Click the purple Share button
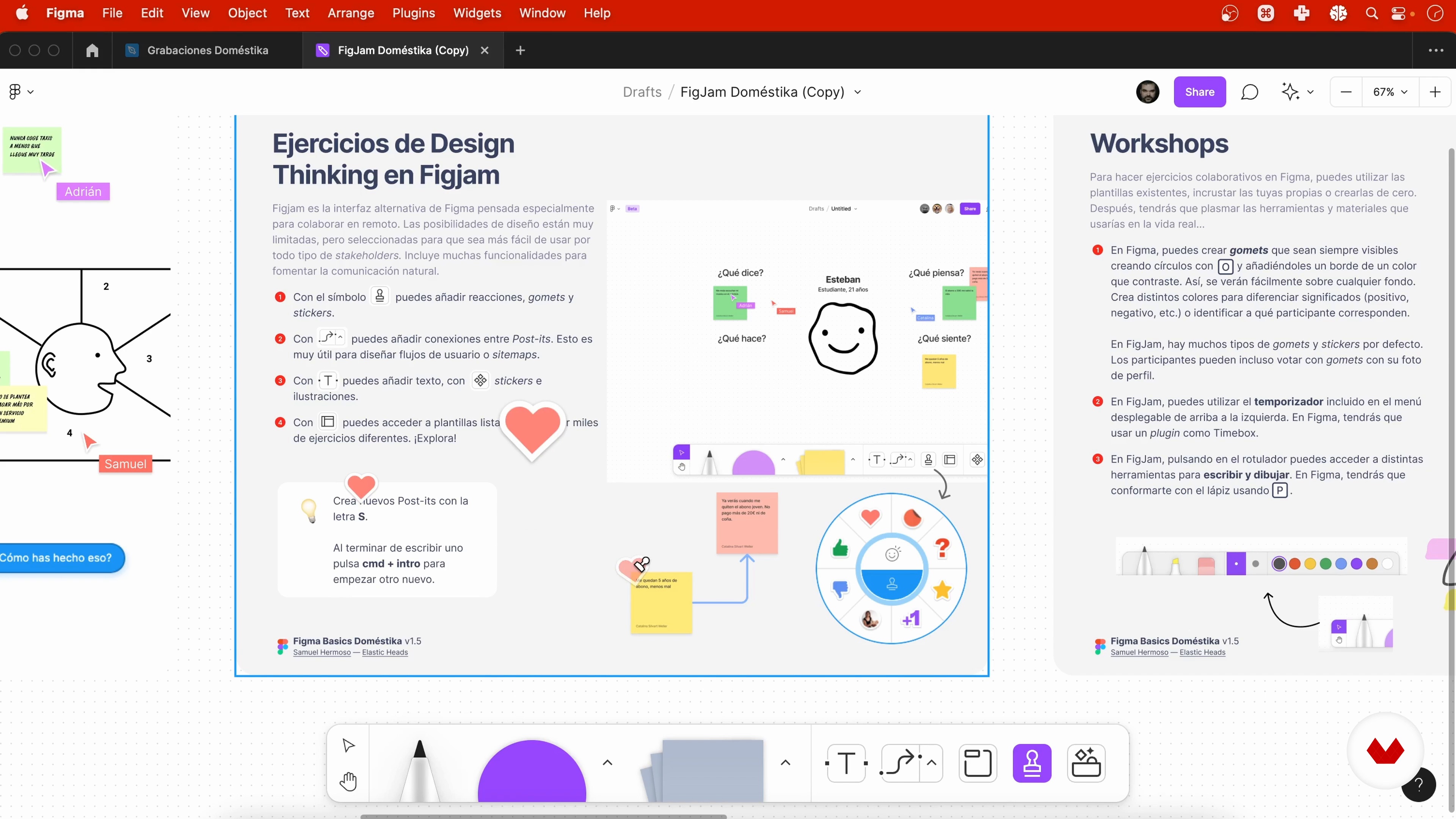 coord(1199,92)
